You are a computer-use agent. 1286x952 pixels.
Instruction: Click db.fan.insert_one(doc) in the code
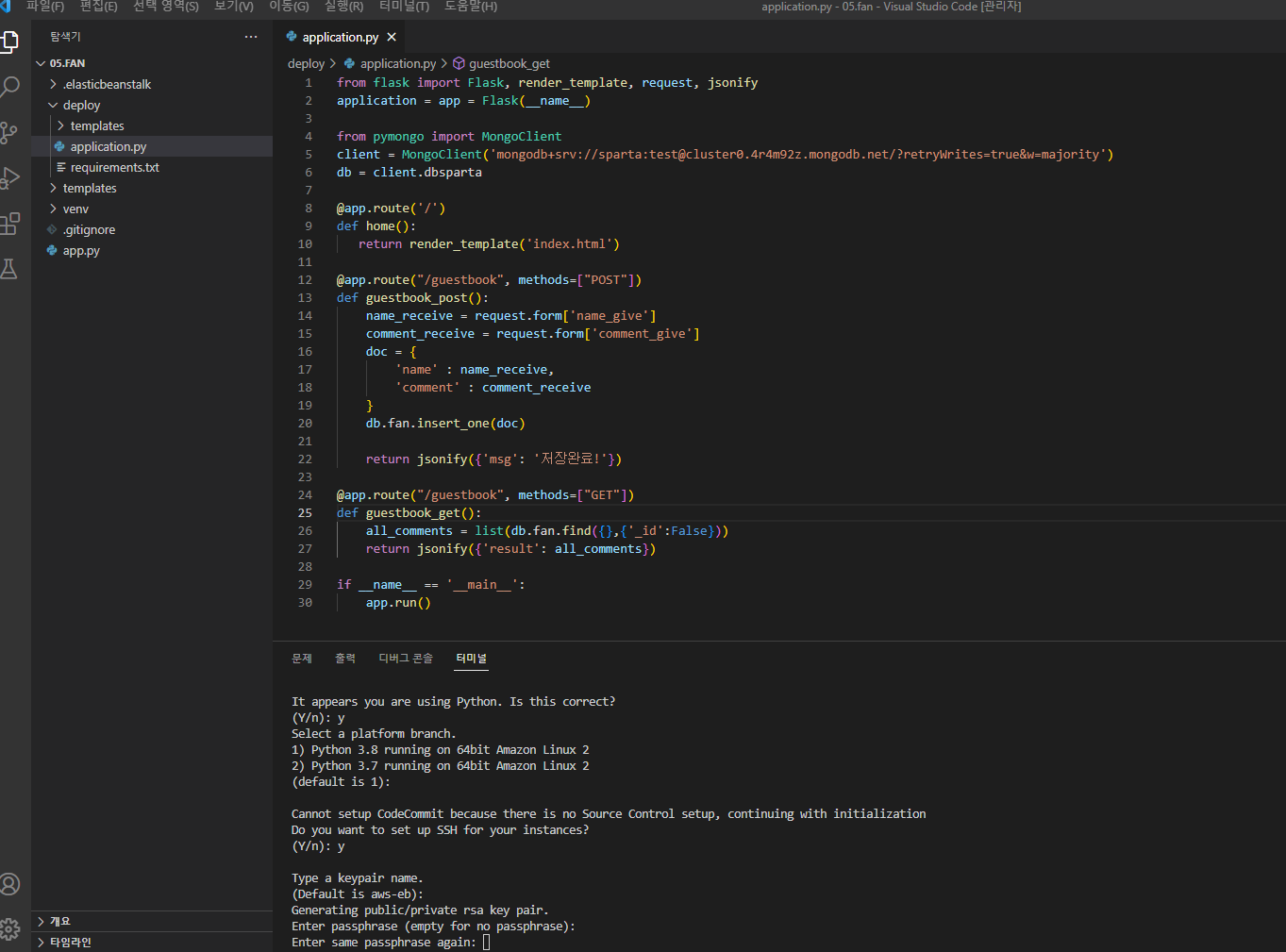click(x=445, y=424)
